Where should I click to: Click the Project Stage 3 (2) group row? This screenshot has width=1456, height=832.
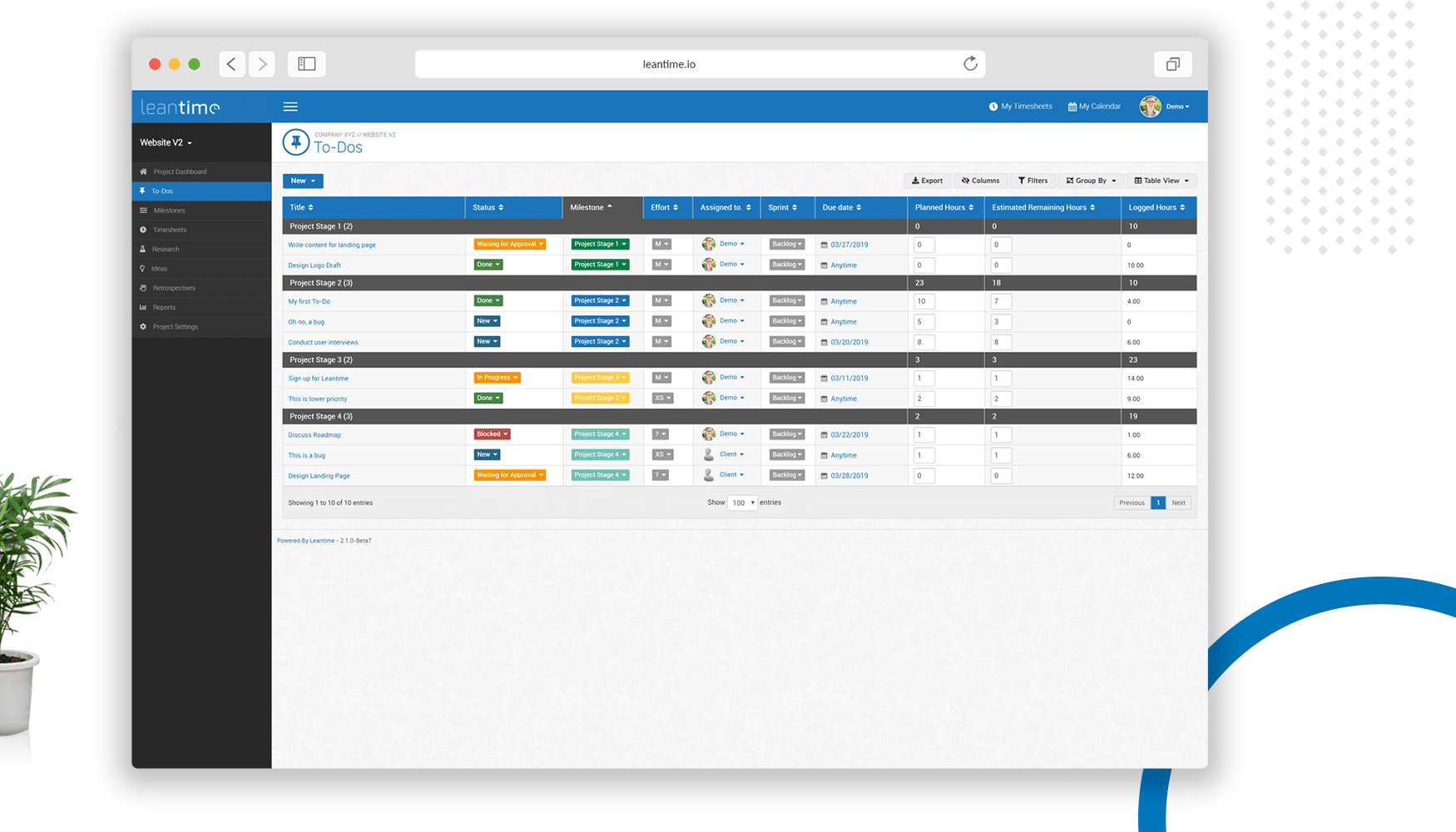click(x=740, y=359)
